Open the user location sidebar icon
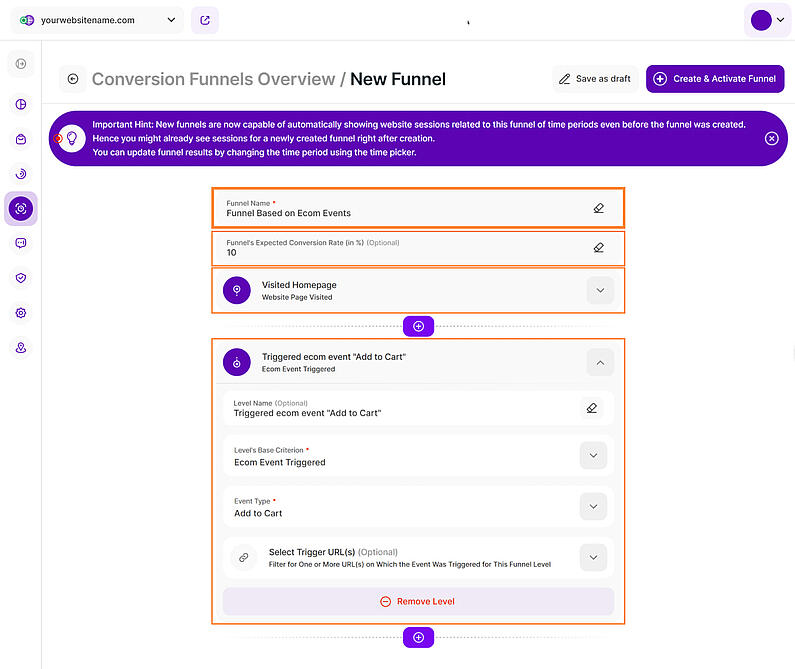Image resolution: width=795 pixels, height=669 pixels. (x=21, y=348)
